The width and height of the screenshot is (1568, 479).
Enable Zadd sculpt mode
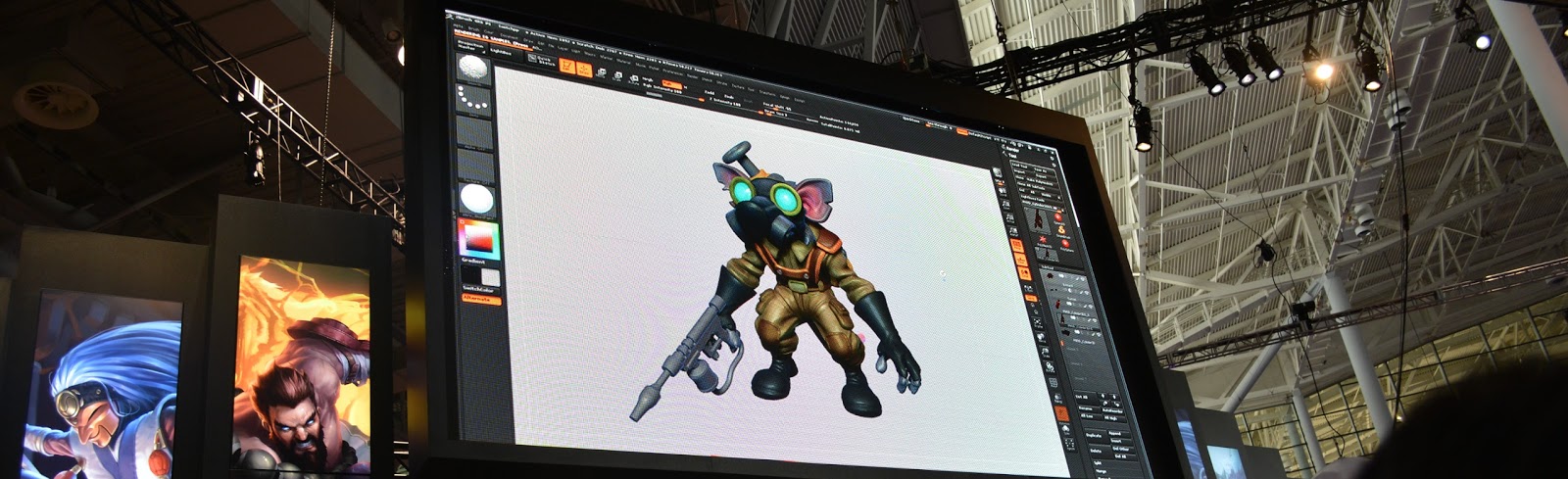click(x=710, y=92)
